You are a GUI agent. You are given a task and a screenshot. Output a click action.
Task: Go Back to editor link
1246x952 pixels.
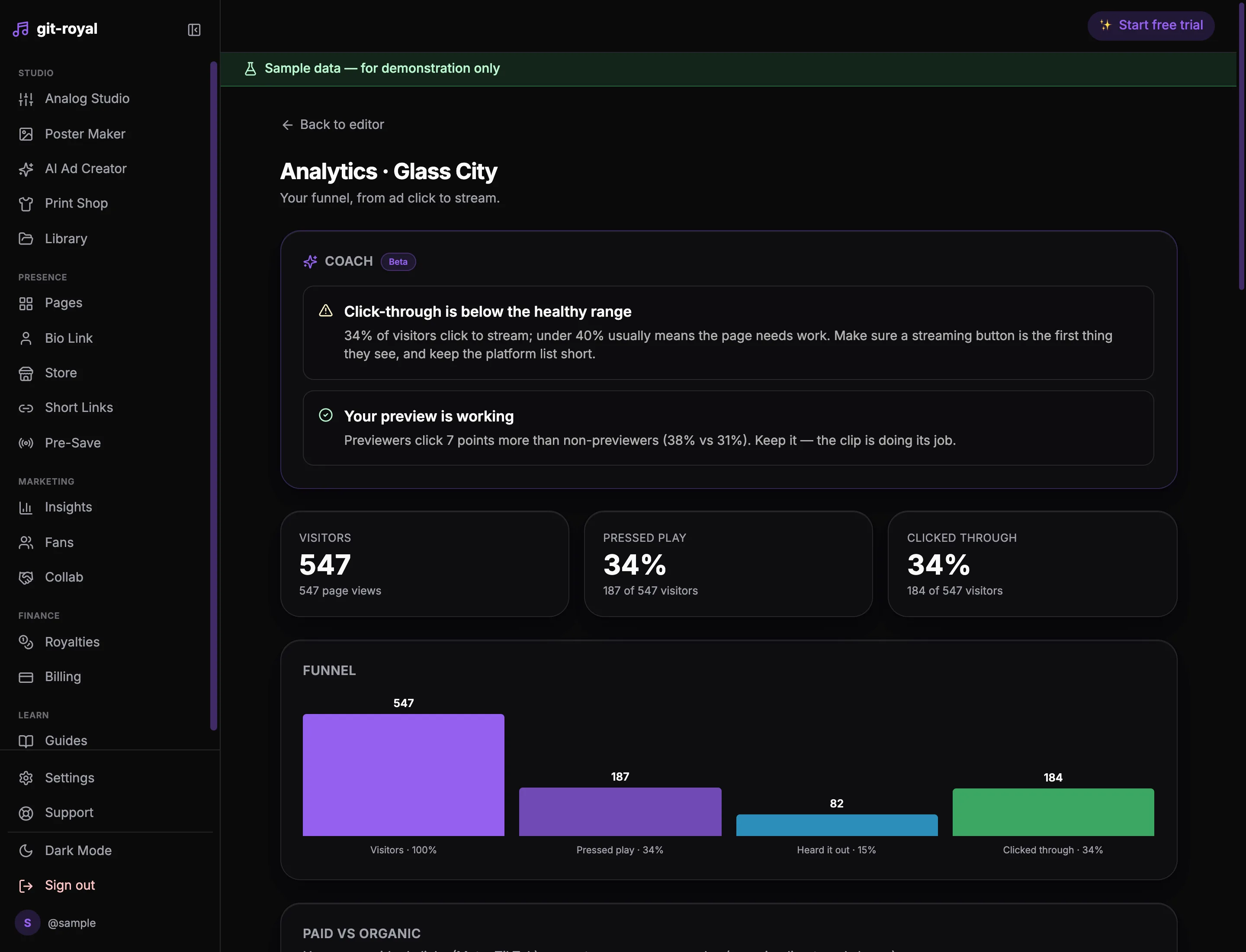333,125
